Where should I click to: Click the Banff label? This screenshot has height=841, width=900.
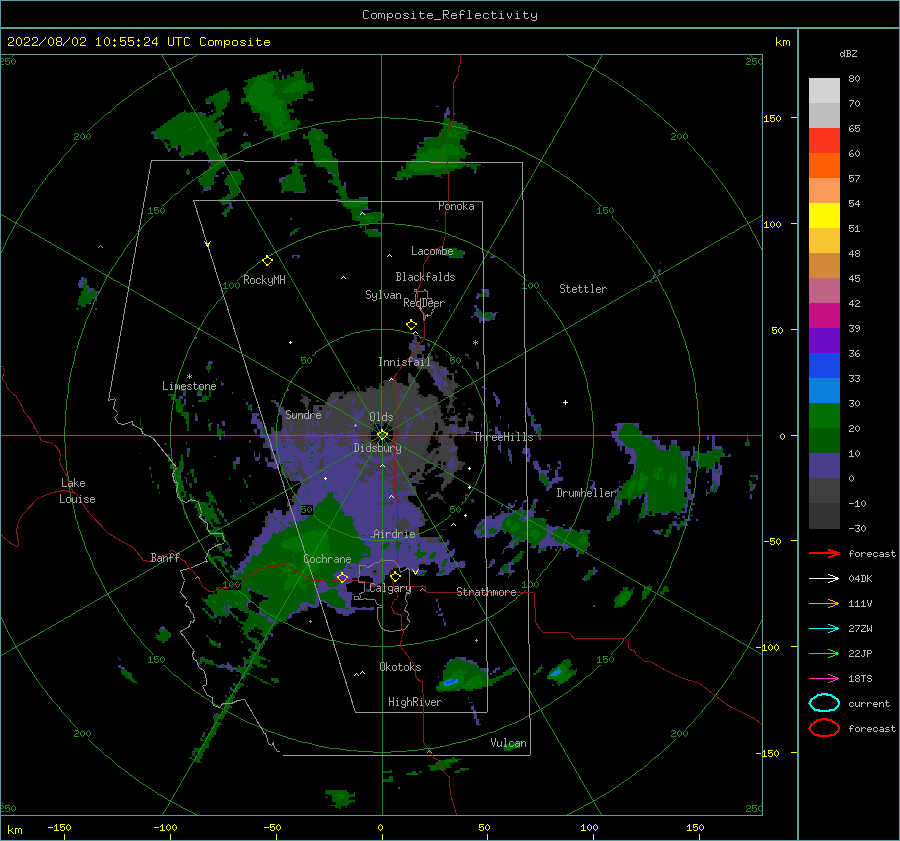pyautogui.click(x=165, y=557)
